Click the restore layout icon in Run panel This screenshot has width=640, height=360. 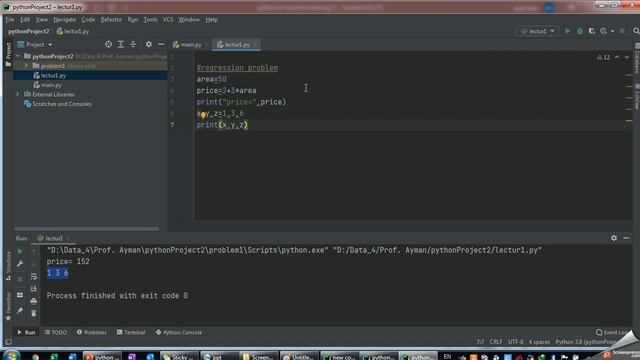point(20,295)
